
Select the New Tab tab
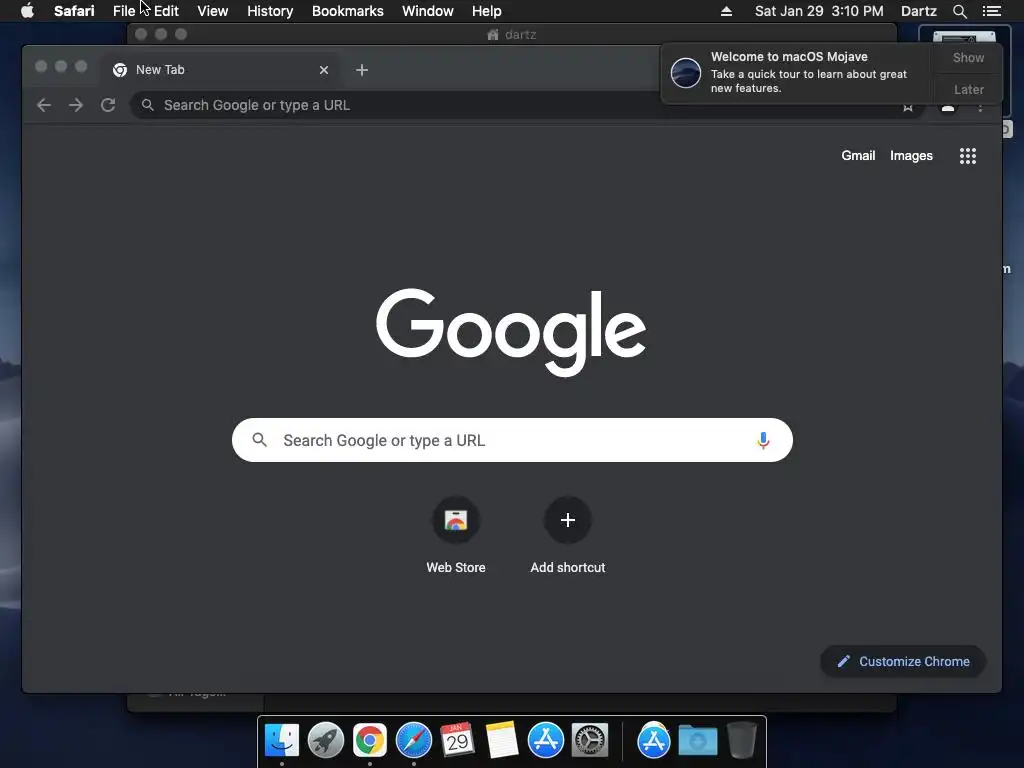[220, 70]
